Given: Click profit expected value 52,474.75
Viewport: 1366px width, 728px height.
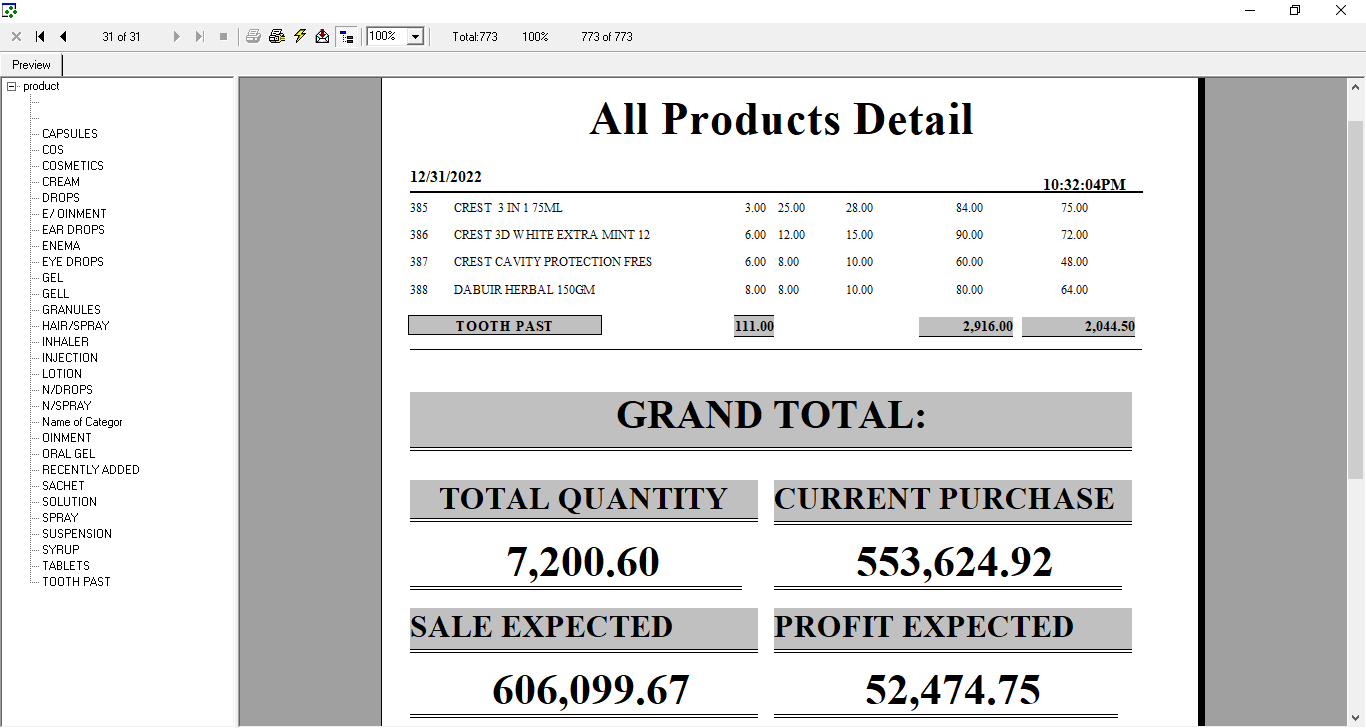Looking at the screenshot, I should 953,690.
